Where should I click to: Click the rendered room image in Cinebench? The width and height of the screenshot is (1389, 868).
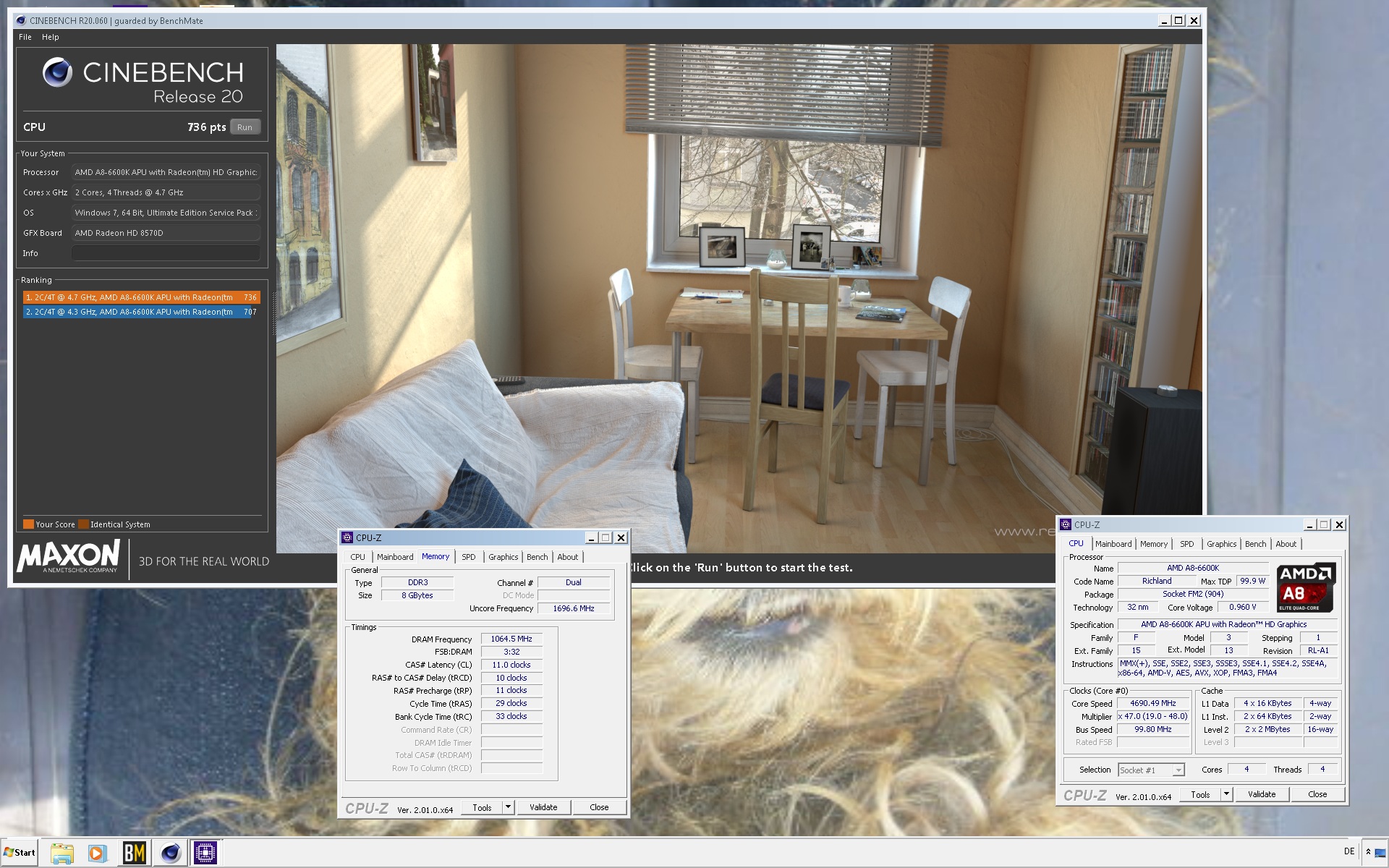pyautogui.click(x=739, y=298)
